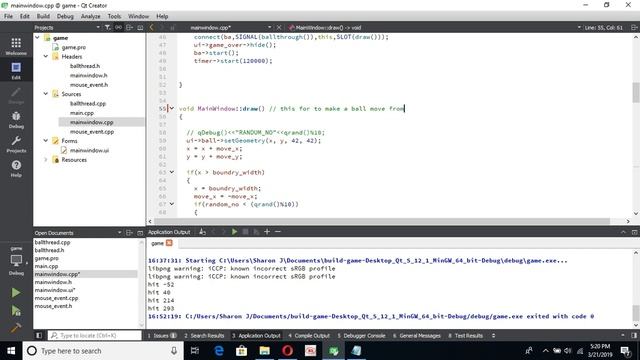
Task: Open the Window menu
Action: [138, 16]
